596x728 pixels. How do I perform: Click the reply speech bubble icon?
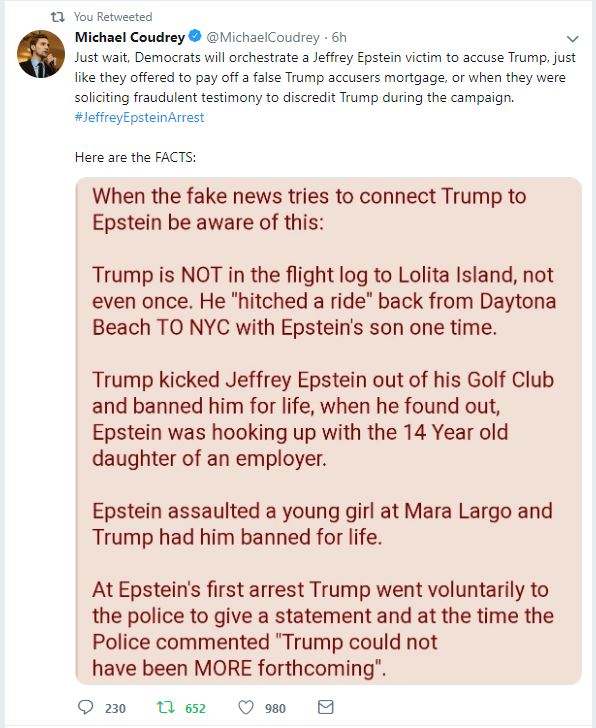click(x=85, y=707)
